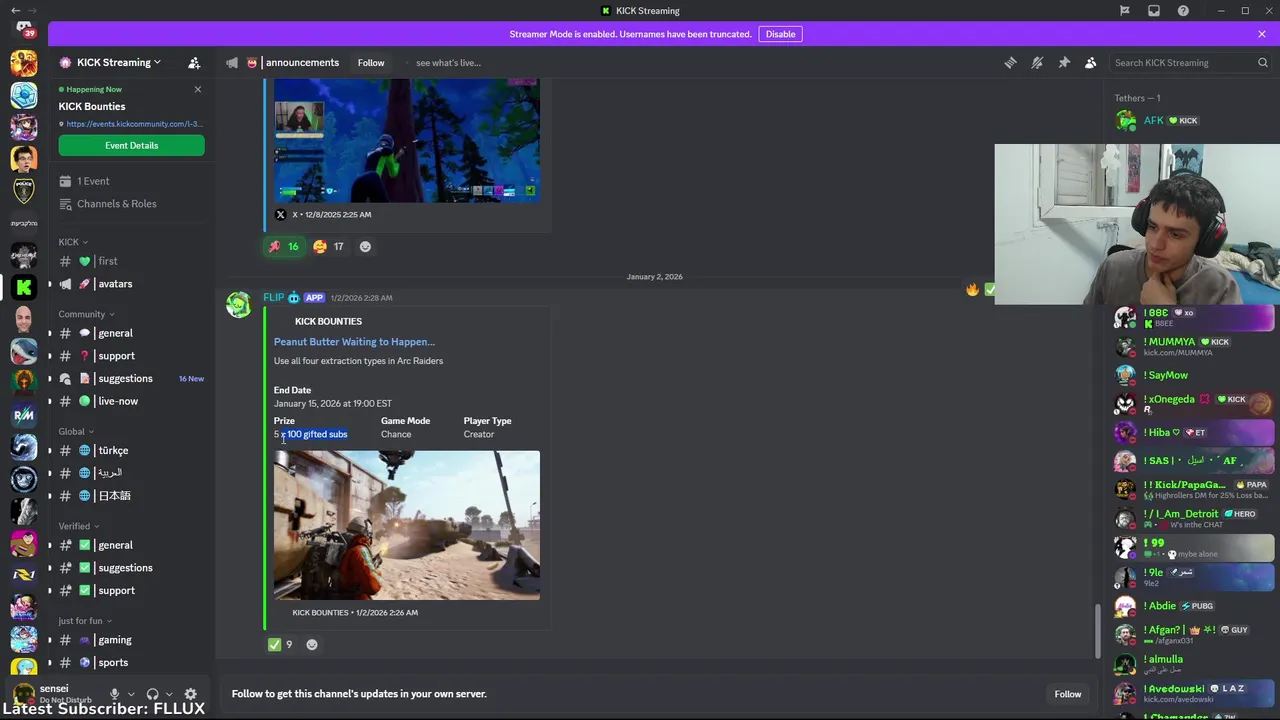This screenshot has width=1280, height=720.
Task: Open the Fortnite clip embed image
Action: click(x=407, y=141)
